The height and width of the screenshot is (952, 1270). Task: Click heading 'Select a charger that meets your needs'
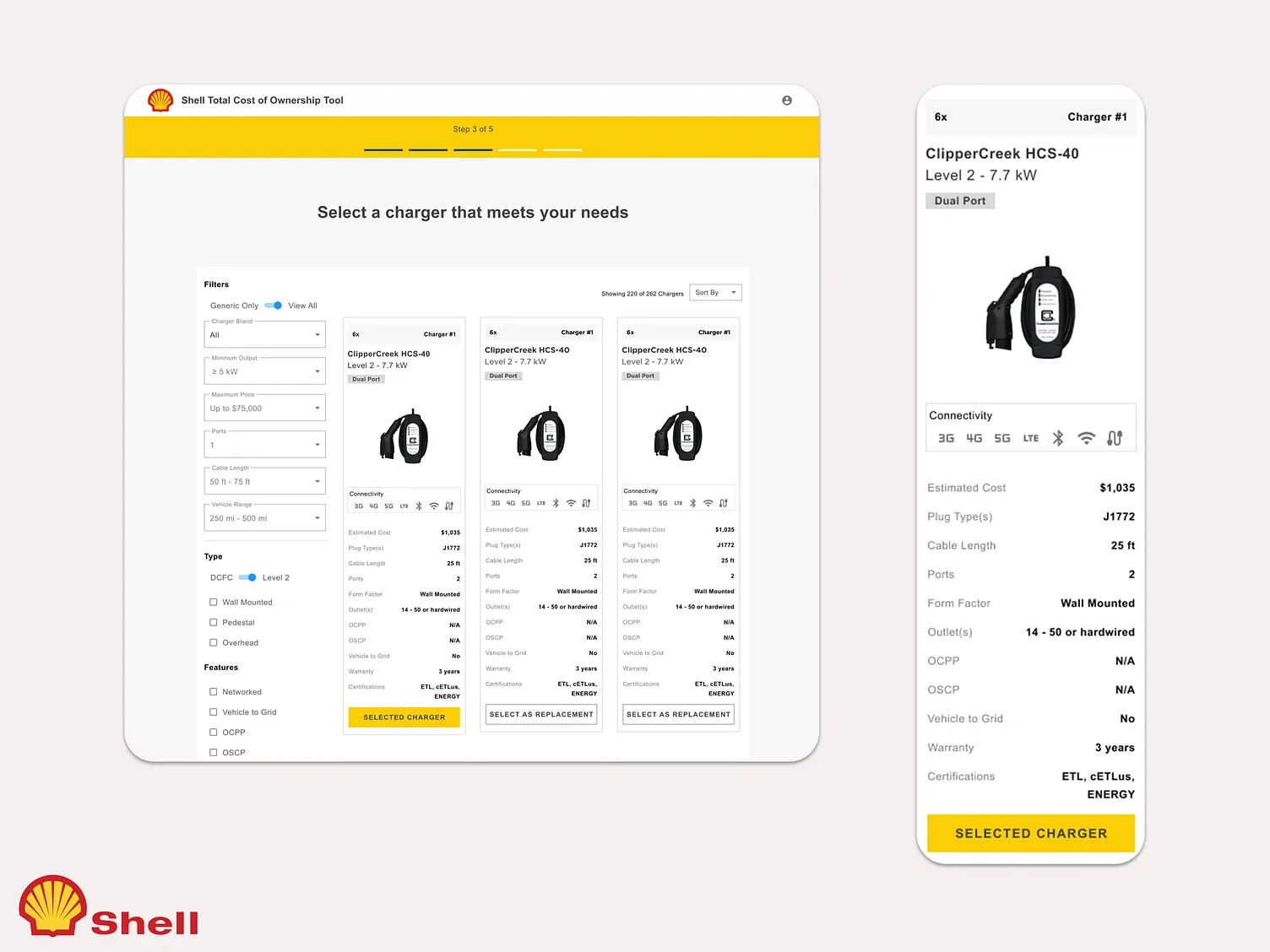click(x=473, y=213)
